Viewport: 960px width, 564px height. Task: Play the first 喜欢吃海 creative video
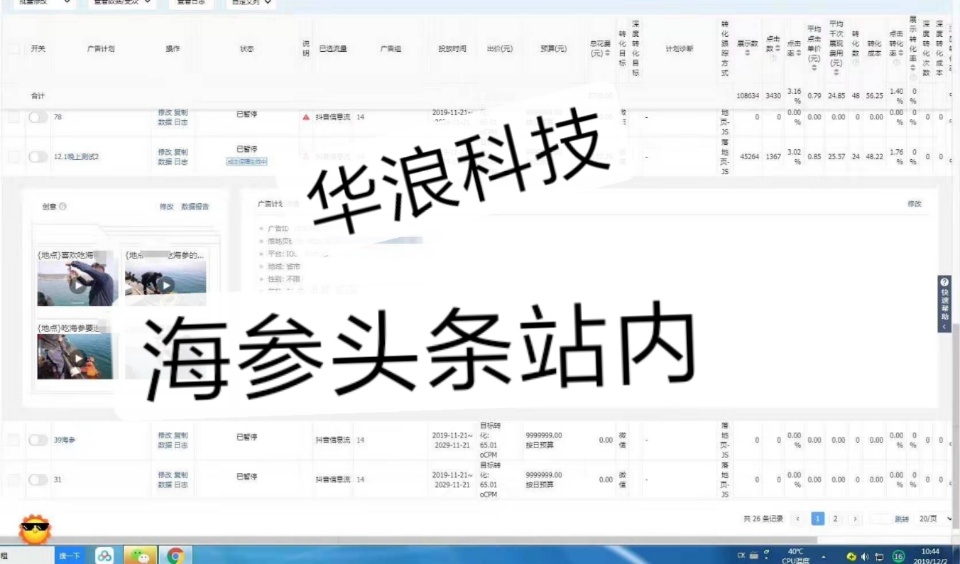click(x=78, y=285)
